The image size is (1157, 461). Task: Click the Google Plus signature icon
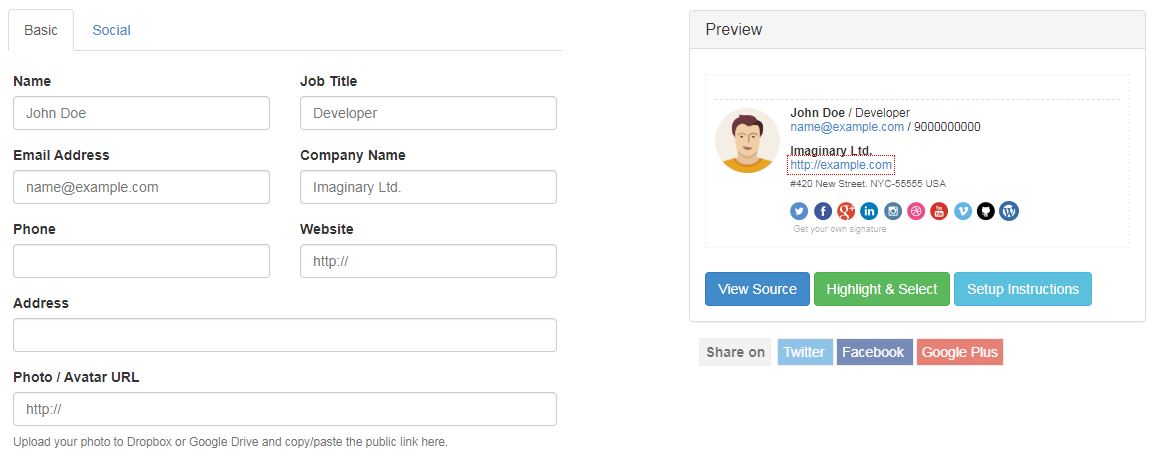pos(846,211)
